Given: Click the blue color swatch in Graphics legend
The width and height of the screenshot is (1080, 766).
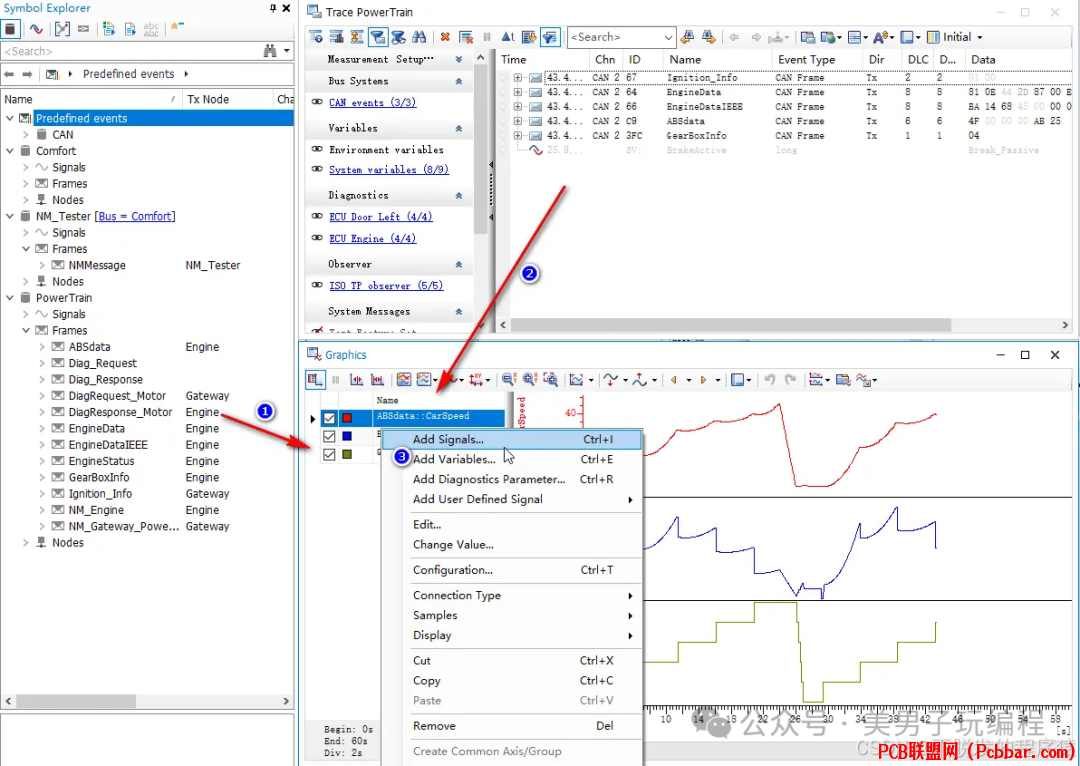Looking at the screenshot, I should [x=347, y=436].
